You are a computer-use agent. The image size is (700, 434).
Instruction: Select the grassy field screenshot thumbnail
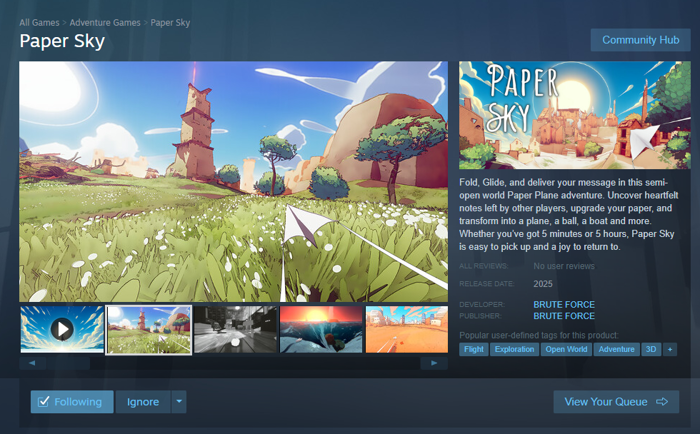tap(149, 330)
